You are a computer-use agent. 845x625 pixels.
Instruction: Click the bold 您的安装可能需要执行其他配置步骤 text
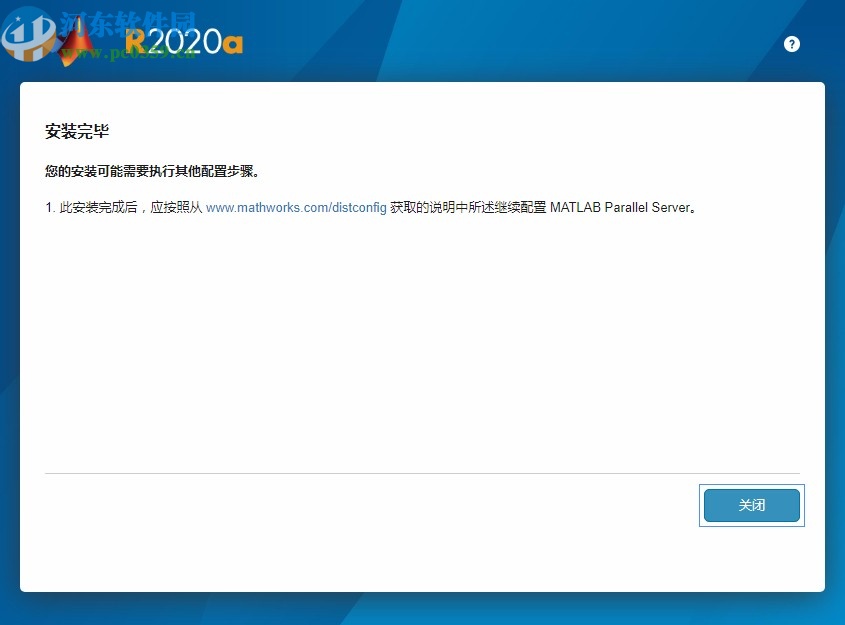pyautogui.click(x=150, y=171)
